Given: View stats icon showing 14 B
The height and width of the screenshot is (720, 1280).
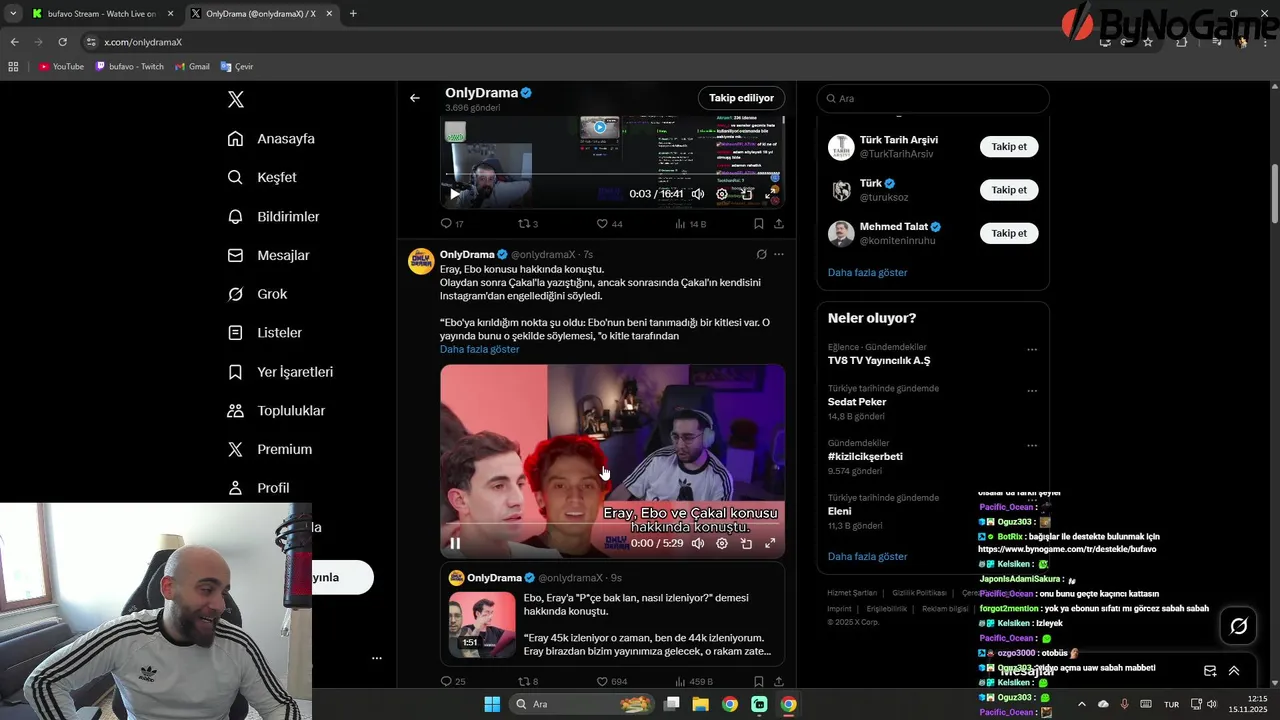Looking at the screenshot, I should click(x=681, y=224).
